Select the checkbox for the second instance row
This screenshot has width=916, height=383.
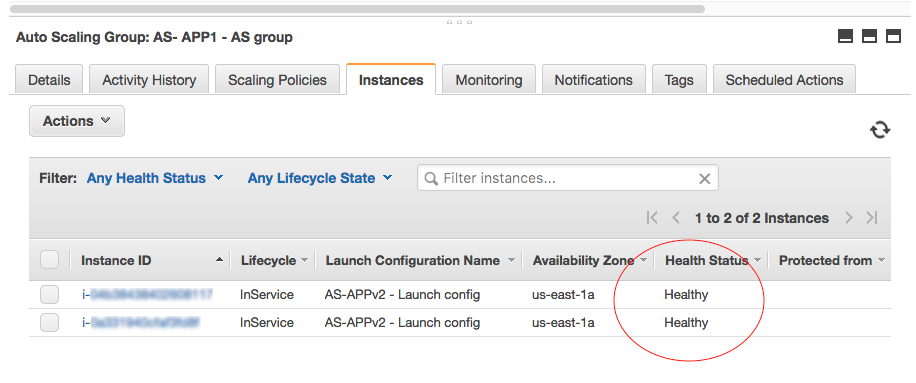[50, 322]
